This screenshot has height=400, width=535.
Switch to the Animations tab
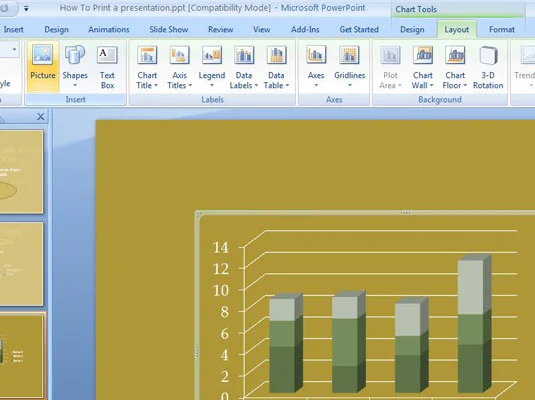pos(109,30)
